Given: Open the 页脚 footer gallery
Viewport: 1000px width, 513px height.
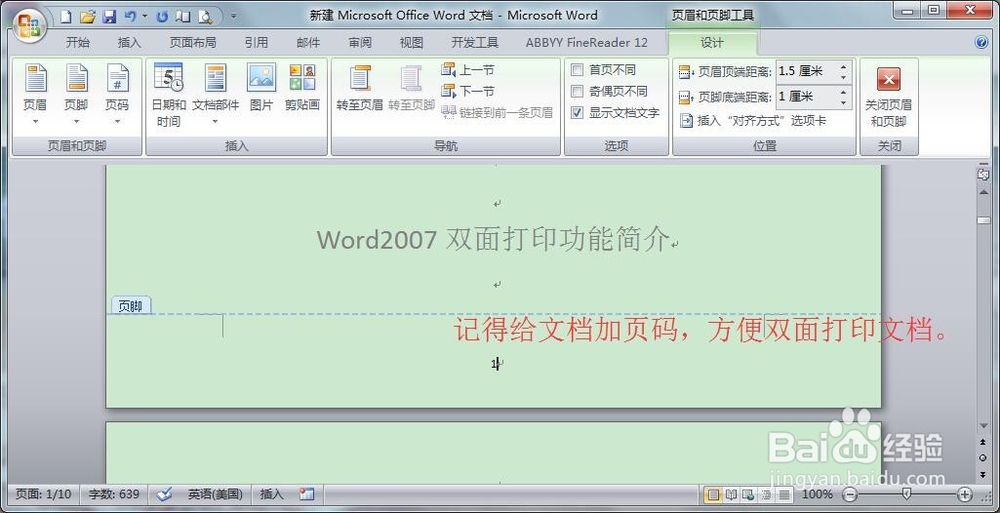Looking at the screenshot, I should coord(76,94).
